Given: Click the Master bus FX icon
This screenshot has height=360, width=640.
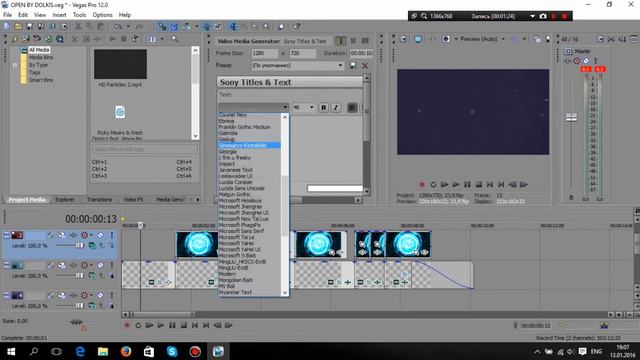Looking at the screenshot, I should [x=568, y=61].
